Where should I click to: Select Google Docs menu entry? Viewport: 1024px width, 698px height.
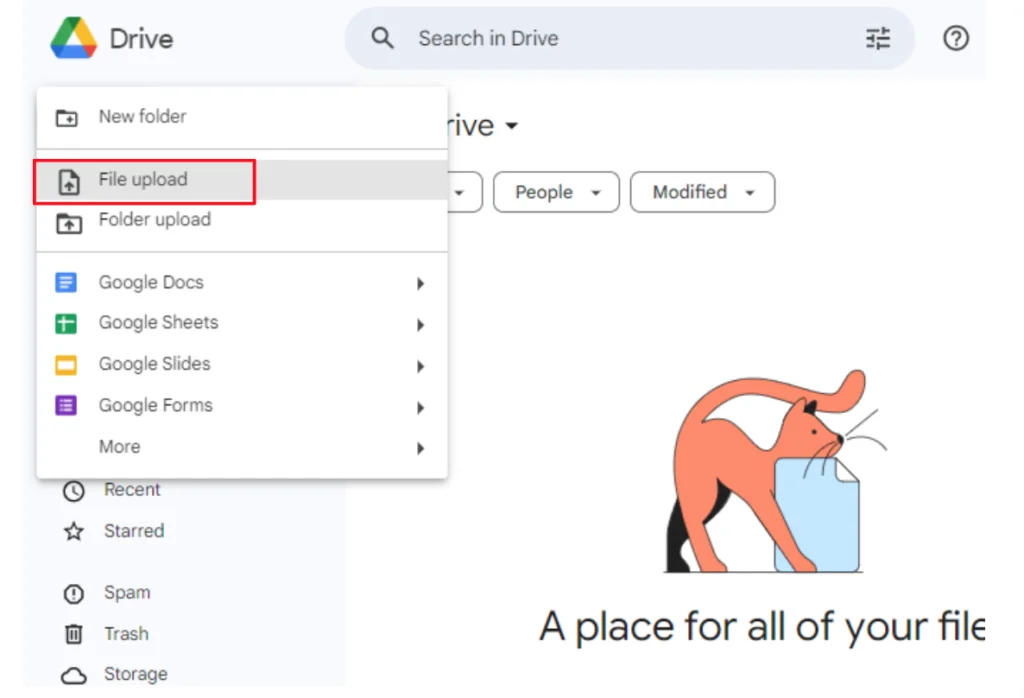[242, 282]
